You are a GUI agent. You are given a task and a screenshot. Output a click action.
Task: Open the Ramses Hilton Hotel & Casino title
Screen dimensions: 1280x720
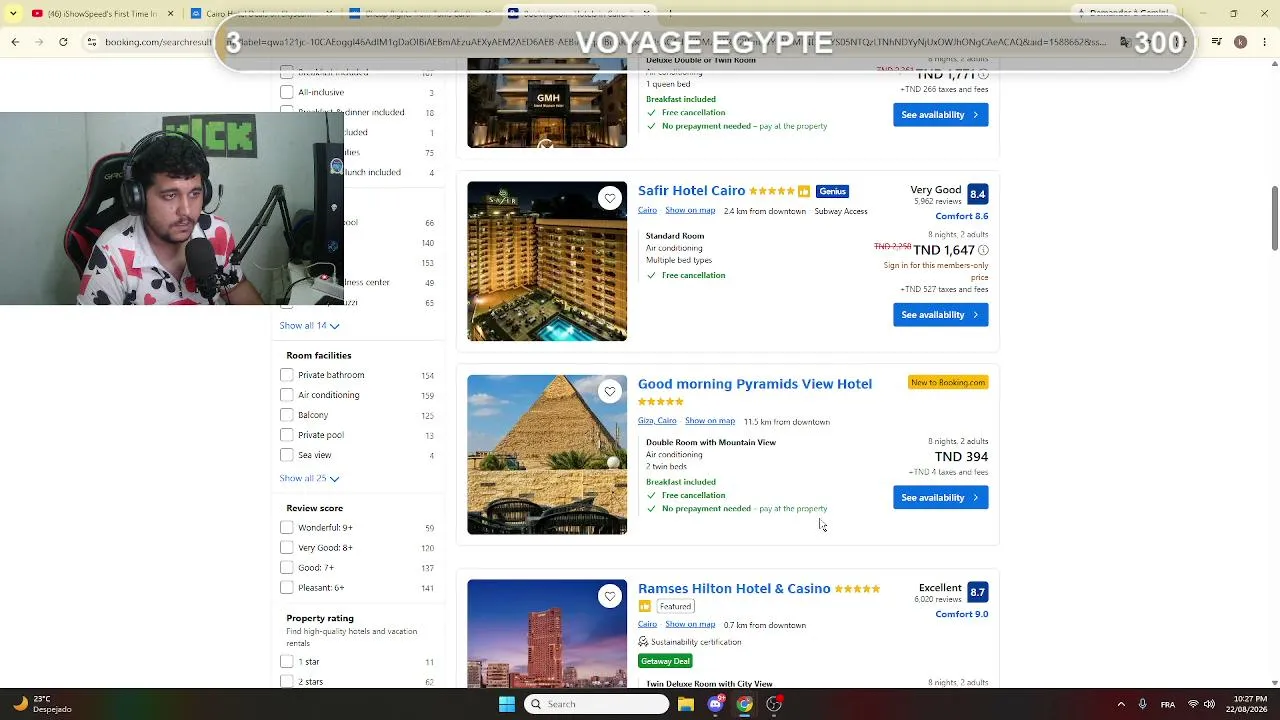click(x=734, y=589)
